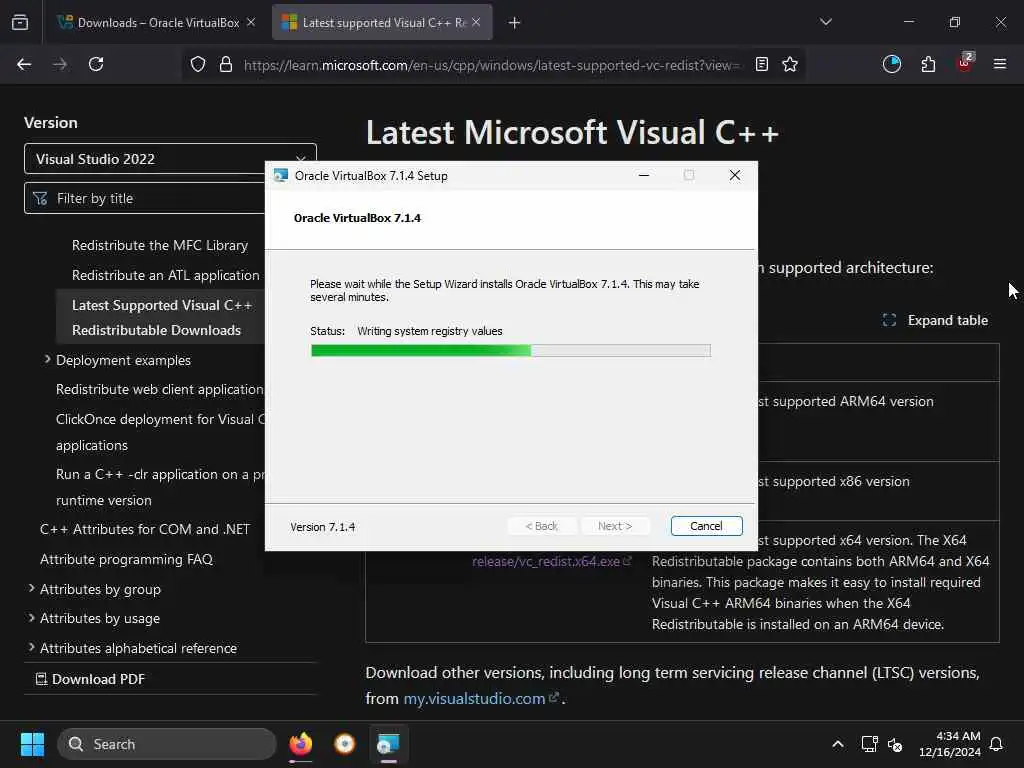Open the Windows Start menu
The width and height of the screenshot is (1024, 768).
point(32,744)
